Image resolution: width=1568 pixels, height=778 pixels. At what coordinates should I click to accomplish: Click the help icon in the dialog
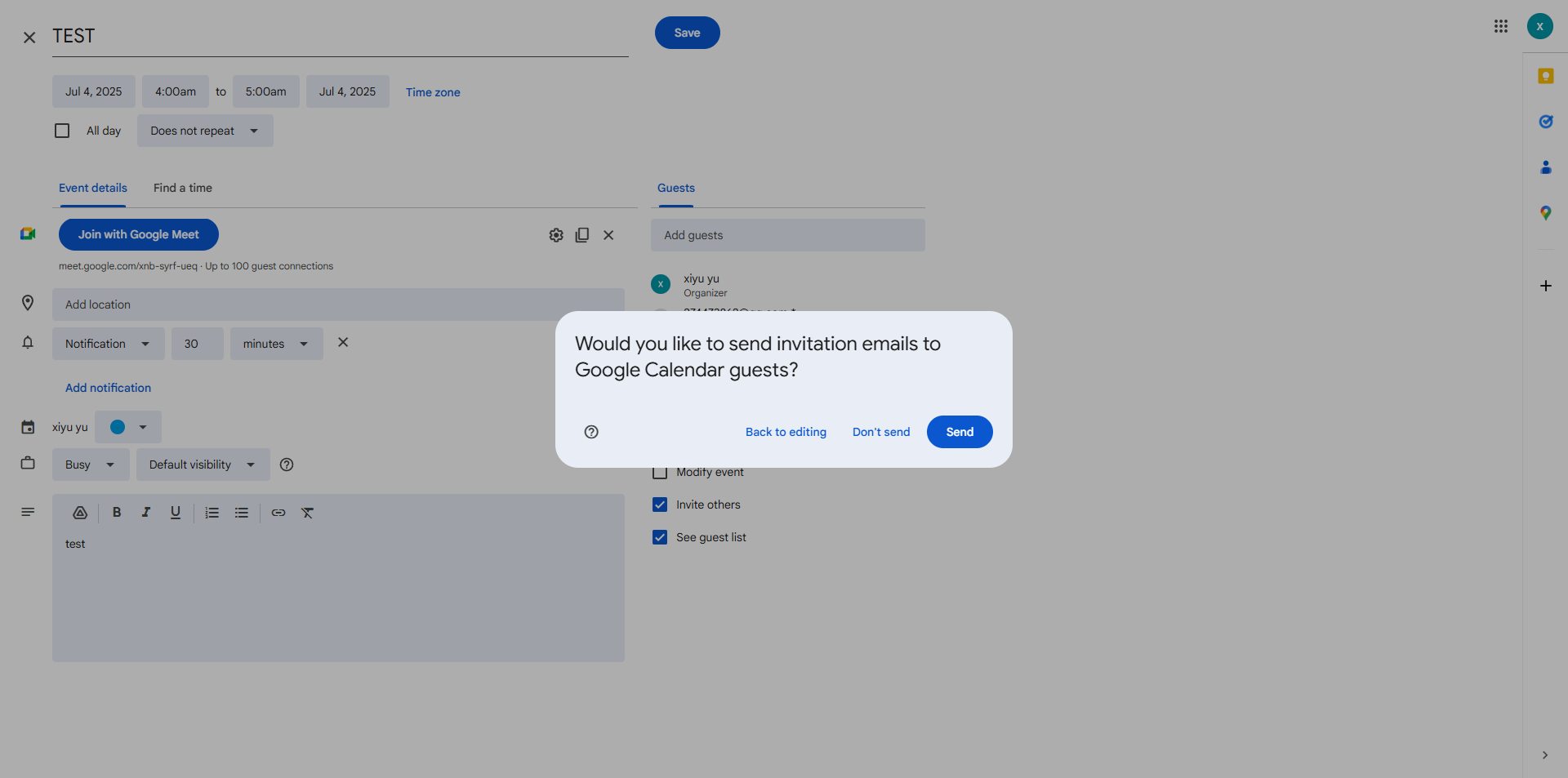pyautogui.click(x=591, y=432)
